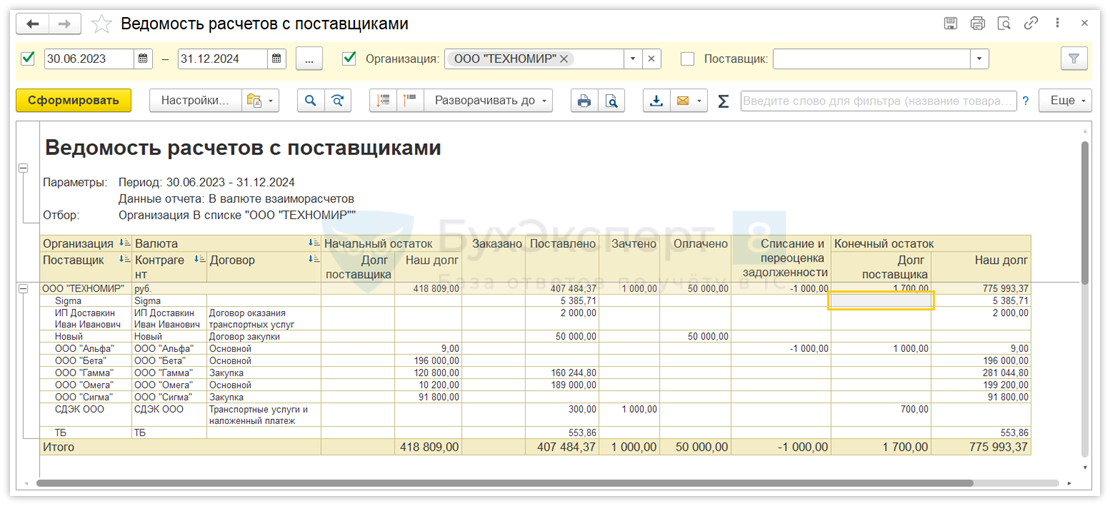Click the Сформировать button
This screenshot has height=506, width=1110.
click(73, 101)
